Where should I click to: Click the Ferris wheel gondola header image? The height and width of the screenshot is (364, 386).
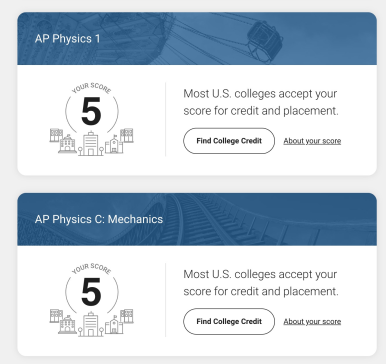265,42
